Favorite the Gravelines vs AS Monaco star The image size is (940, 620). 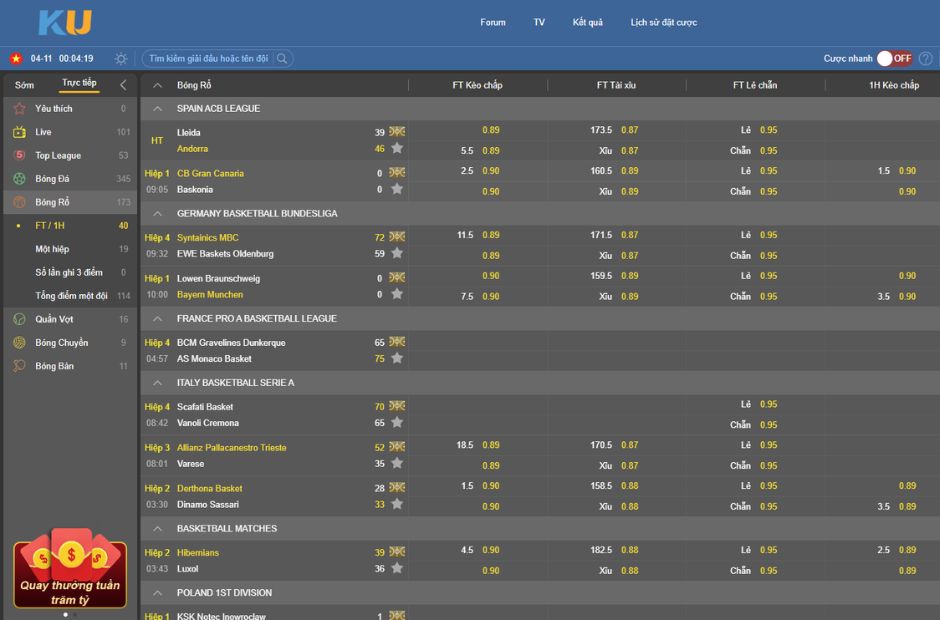click(x=397, y=358)
